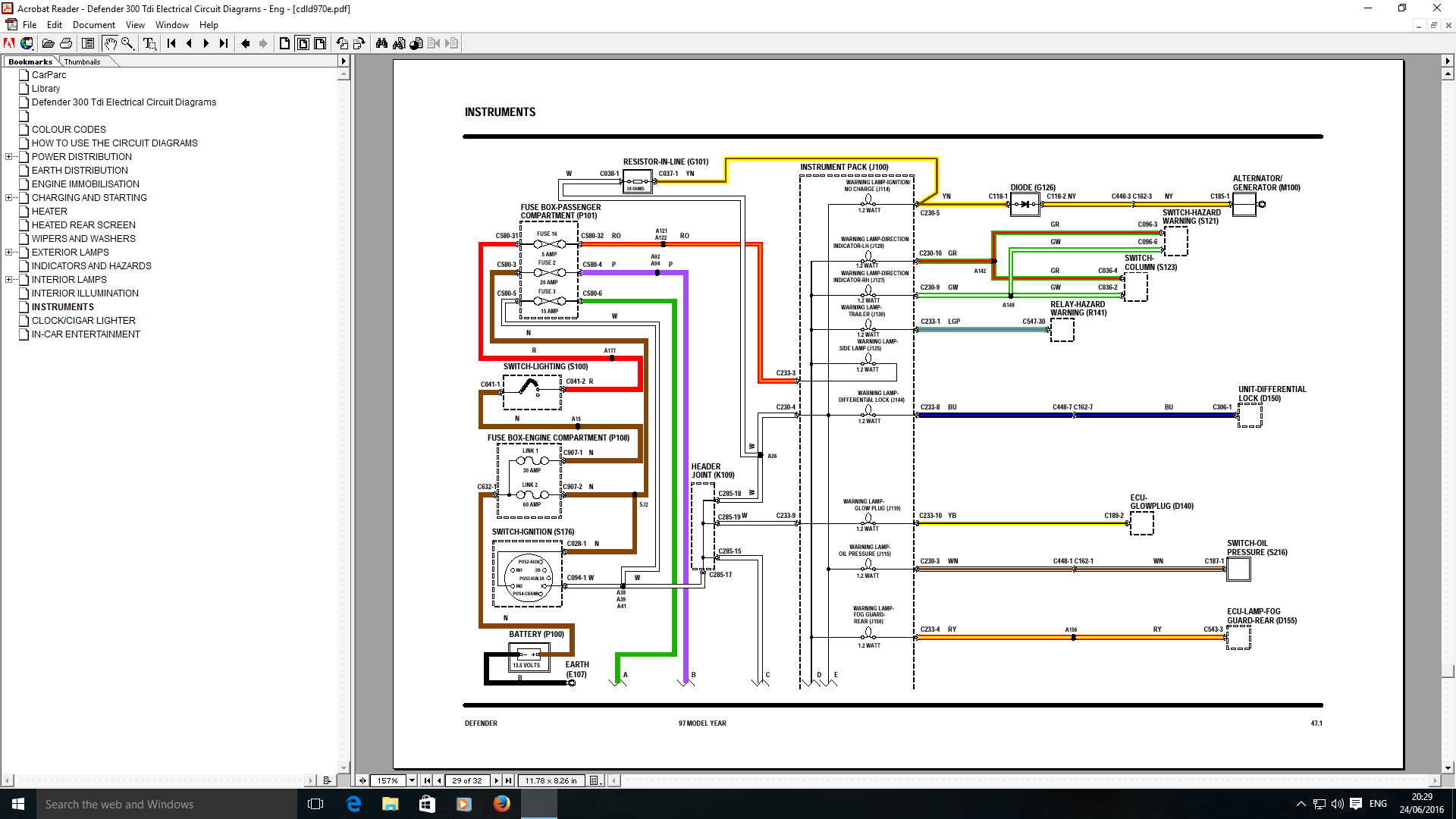Go to previous view arrow
The width and height of the screenshot is (1456, 819).
tap(246, 43)
